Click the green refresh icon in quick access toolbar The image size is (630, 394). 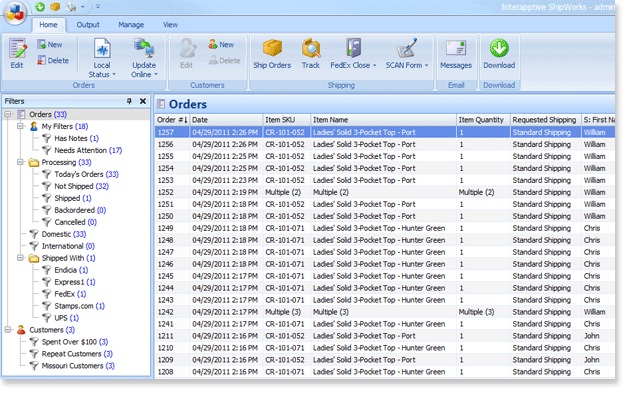point(40,6)
